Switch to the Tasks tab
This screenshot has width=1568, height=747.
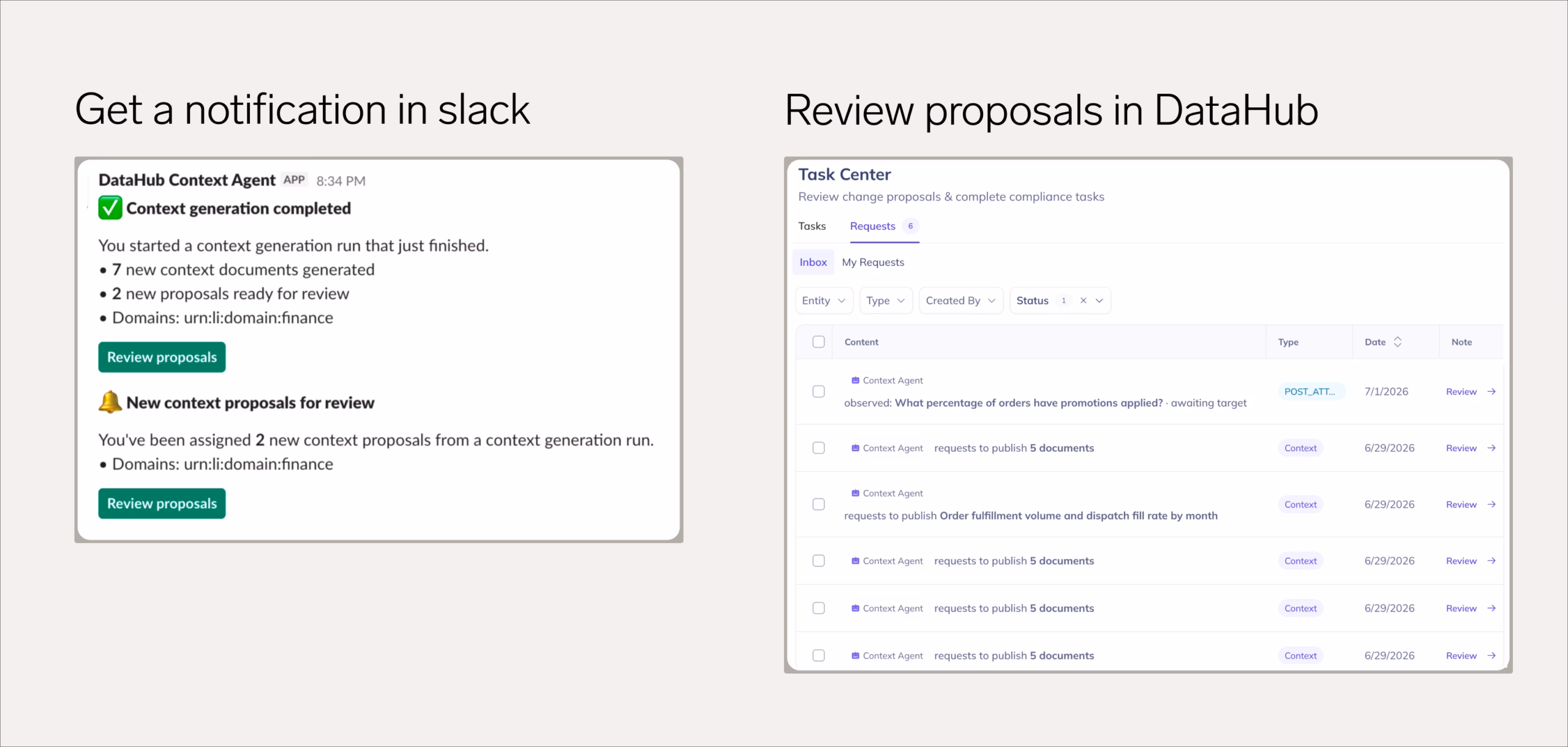tap(812, 226)
